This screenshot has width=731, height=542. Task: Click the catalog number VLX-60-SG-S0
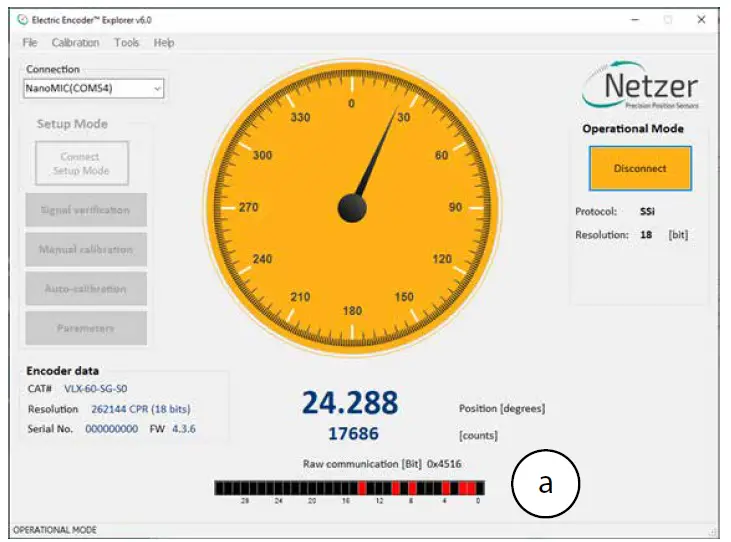(96, 389)
